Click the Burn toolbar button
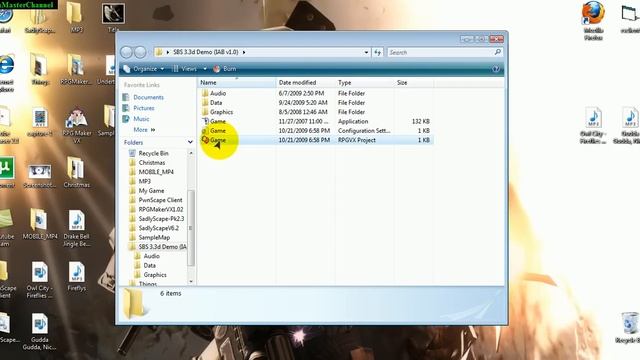Screen dimensions: 640x360 pos(225,69)
